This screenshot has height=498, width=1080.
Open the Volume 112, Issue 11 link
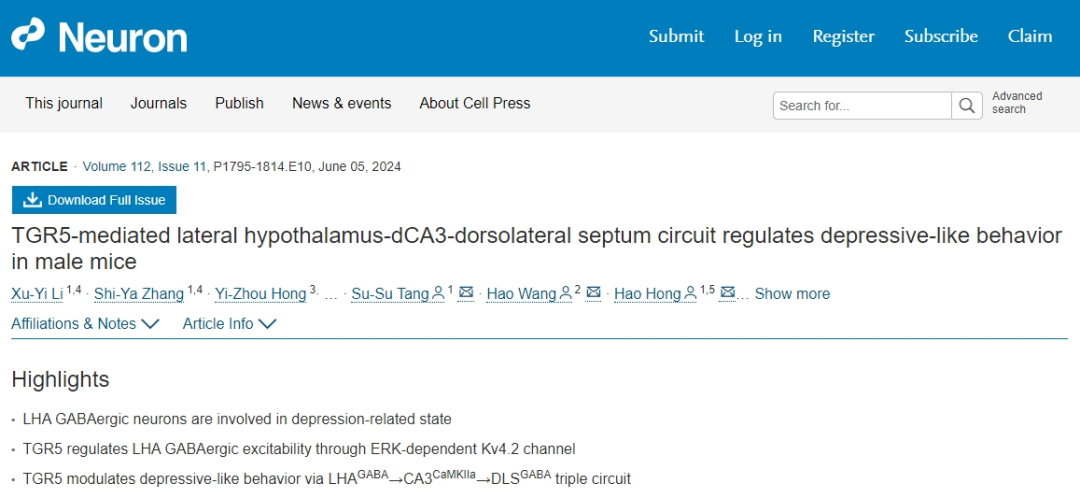145,167
